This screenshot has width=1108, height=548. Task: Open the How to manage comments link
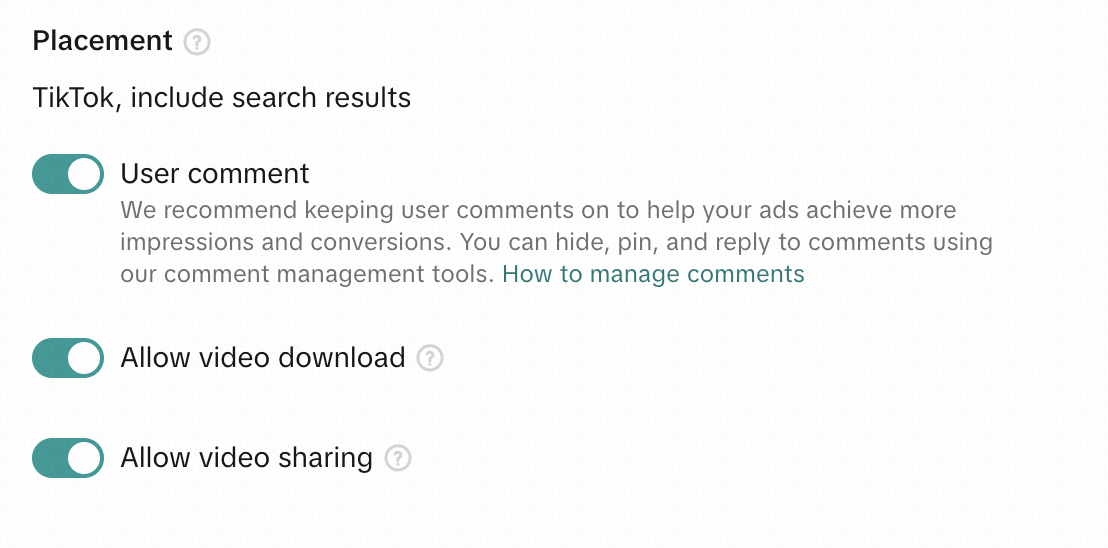(x=653, y=274)
